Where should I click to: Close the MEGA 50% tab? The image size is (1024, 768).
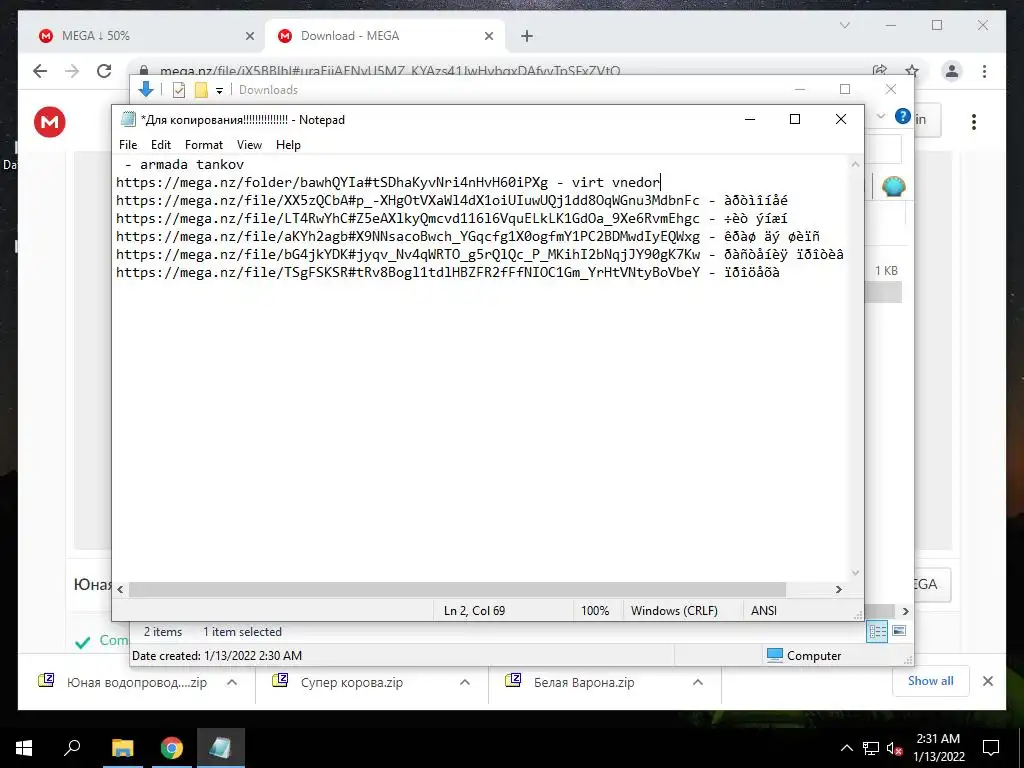click(249, 36)
